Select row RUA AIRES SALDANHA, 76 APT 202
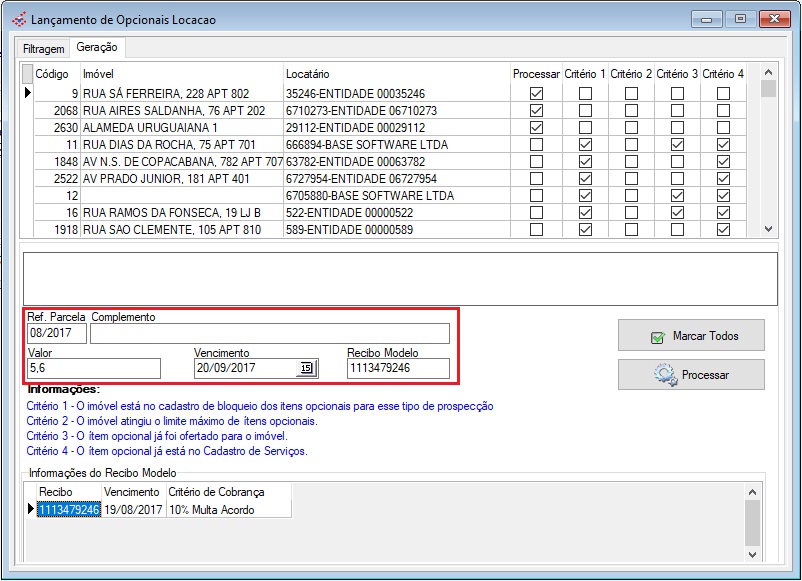The height and width of the screenshot is (581, 802). (x=173, y=111)
